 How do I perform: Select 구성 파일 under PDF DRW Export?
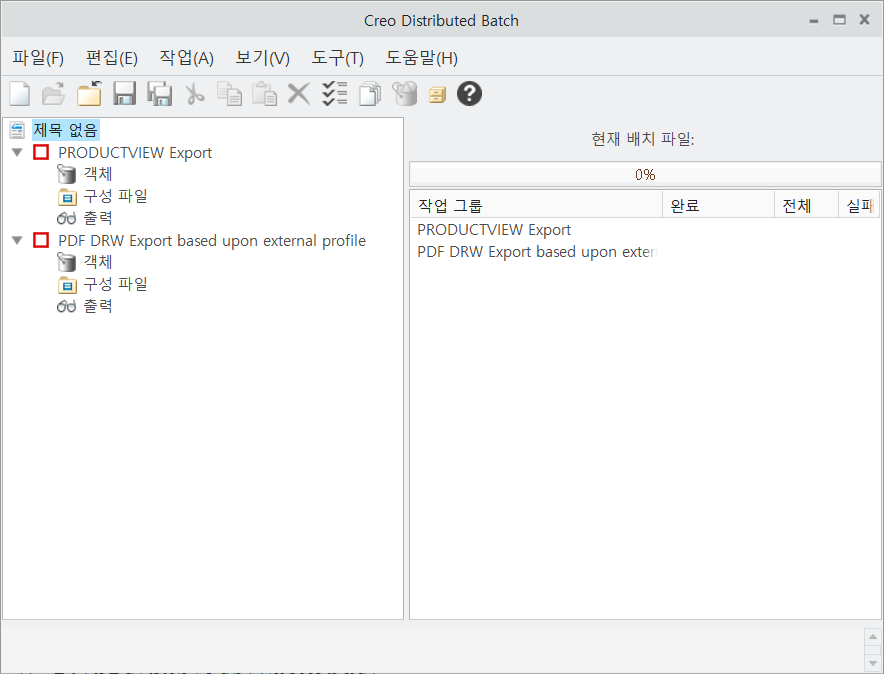pyautogui.click(x=116, y=284)
